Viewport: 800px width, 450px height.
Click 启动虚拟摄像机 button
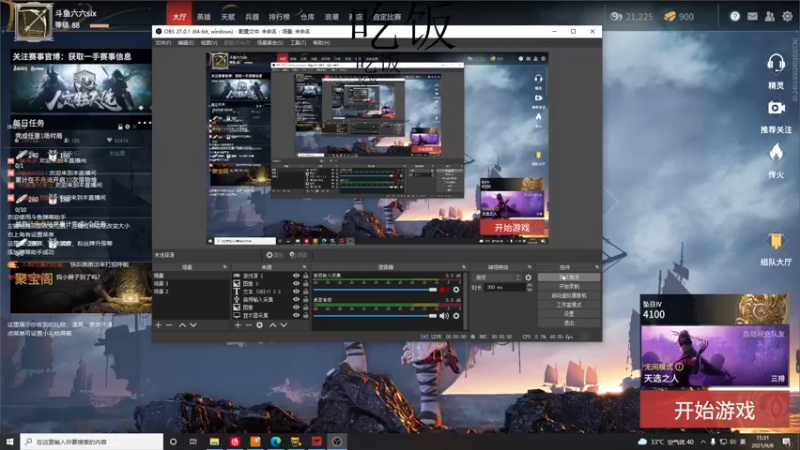point(569,295)
